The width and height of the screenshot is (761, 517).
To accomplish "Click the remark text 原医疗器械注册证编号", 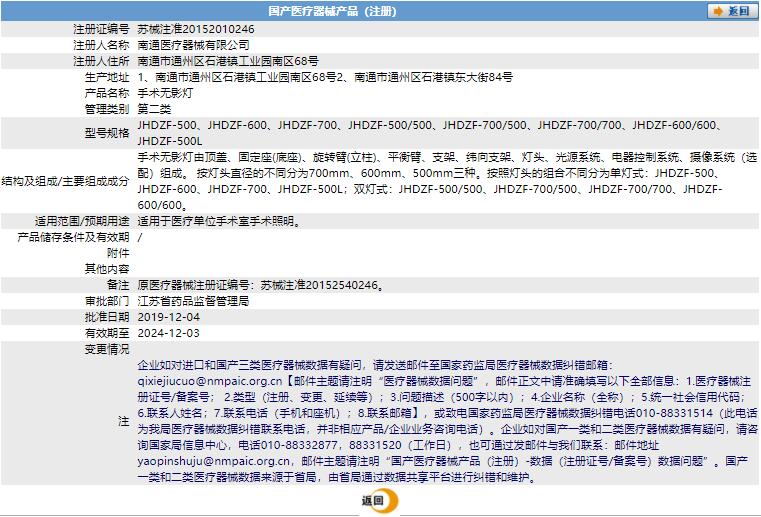I will [x=193, y=285].
